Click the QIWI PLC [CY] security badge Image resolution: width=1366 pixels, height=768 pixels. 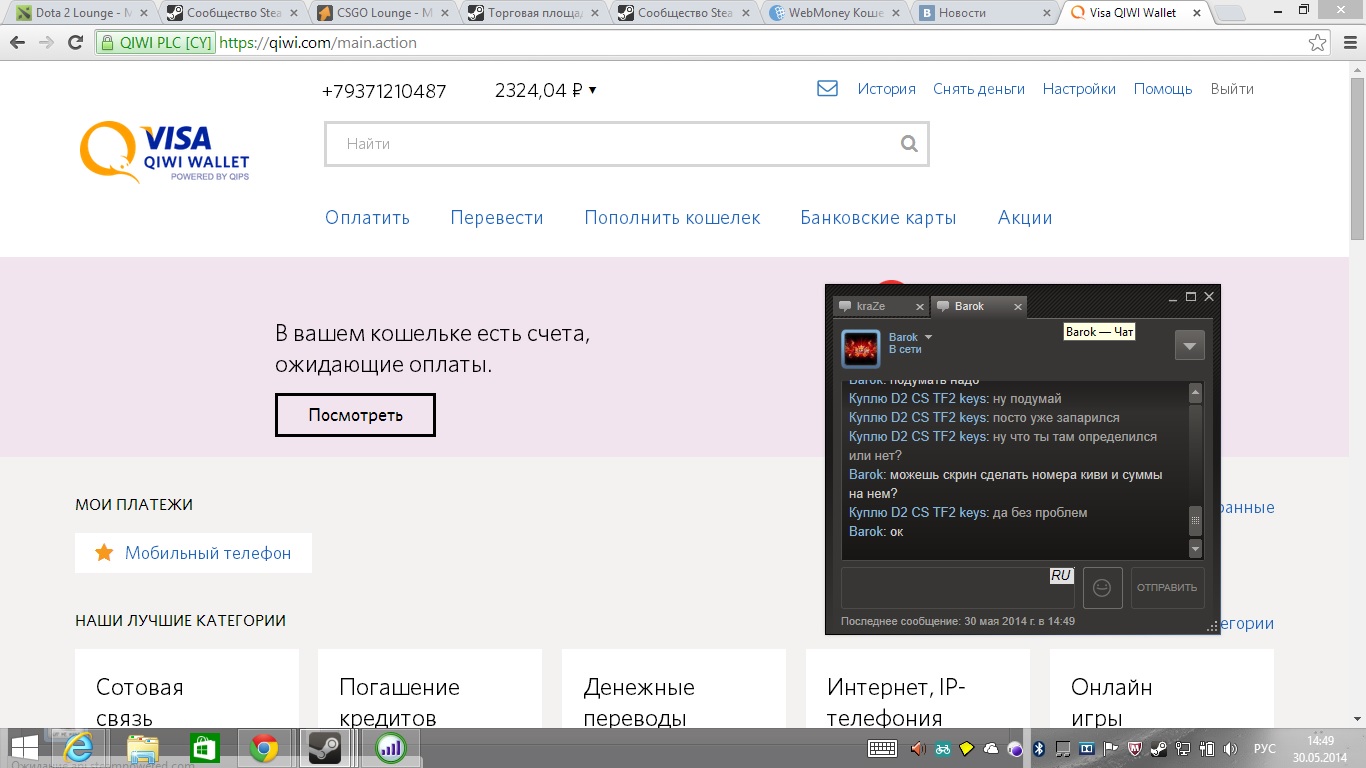click(x=155, y=43)
